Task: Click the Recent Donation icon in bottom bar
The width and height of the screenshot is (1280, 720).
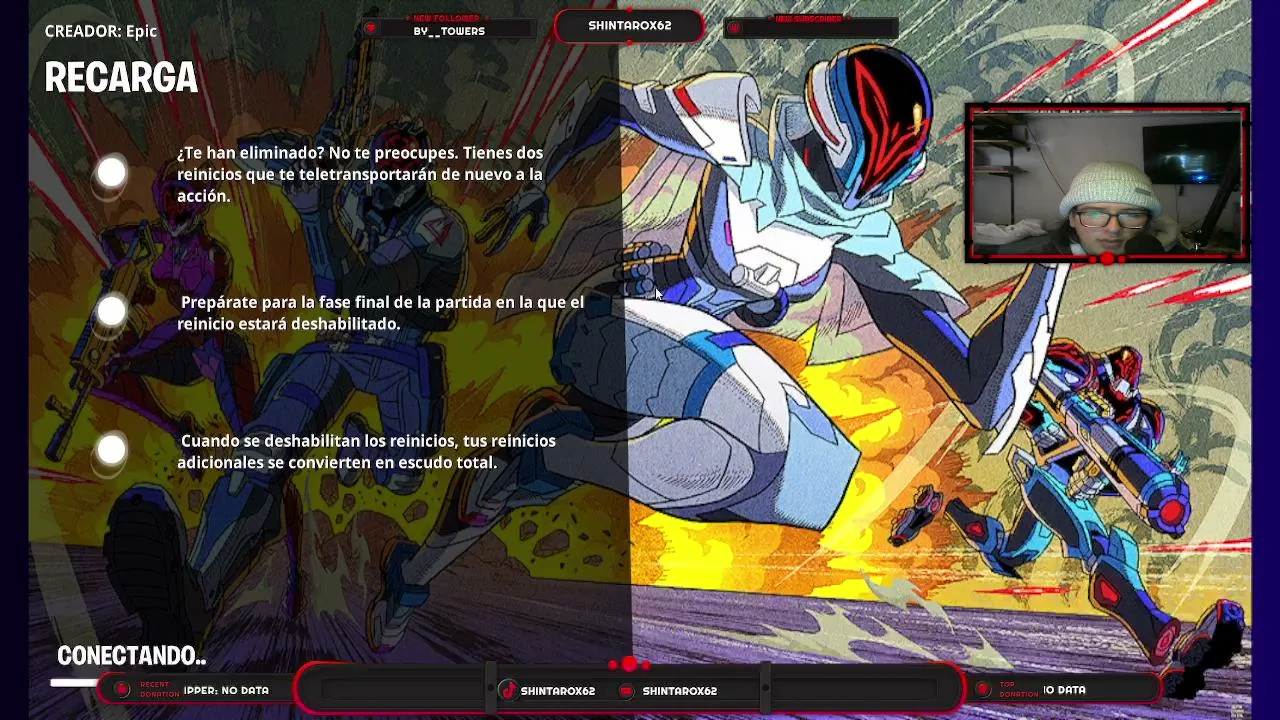Action: click(122, 689)
